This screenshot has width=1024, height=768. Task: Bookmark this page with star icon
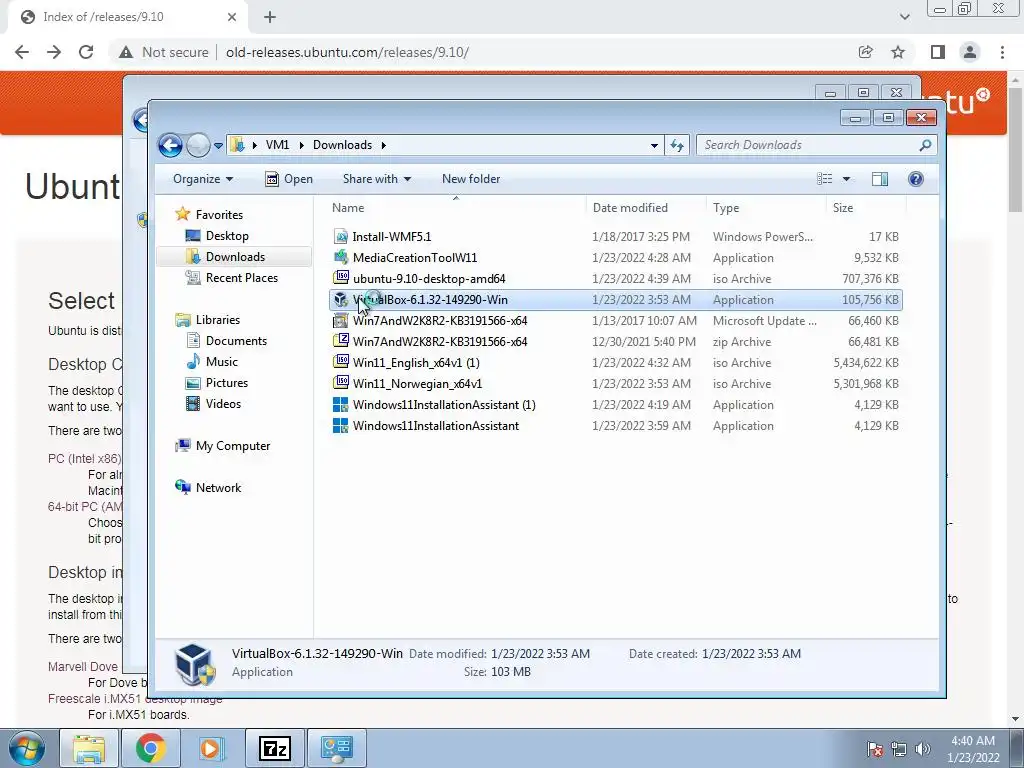point(898,52)
